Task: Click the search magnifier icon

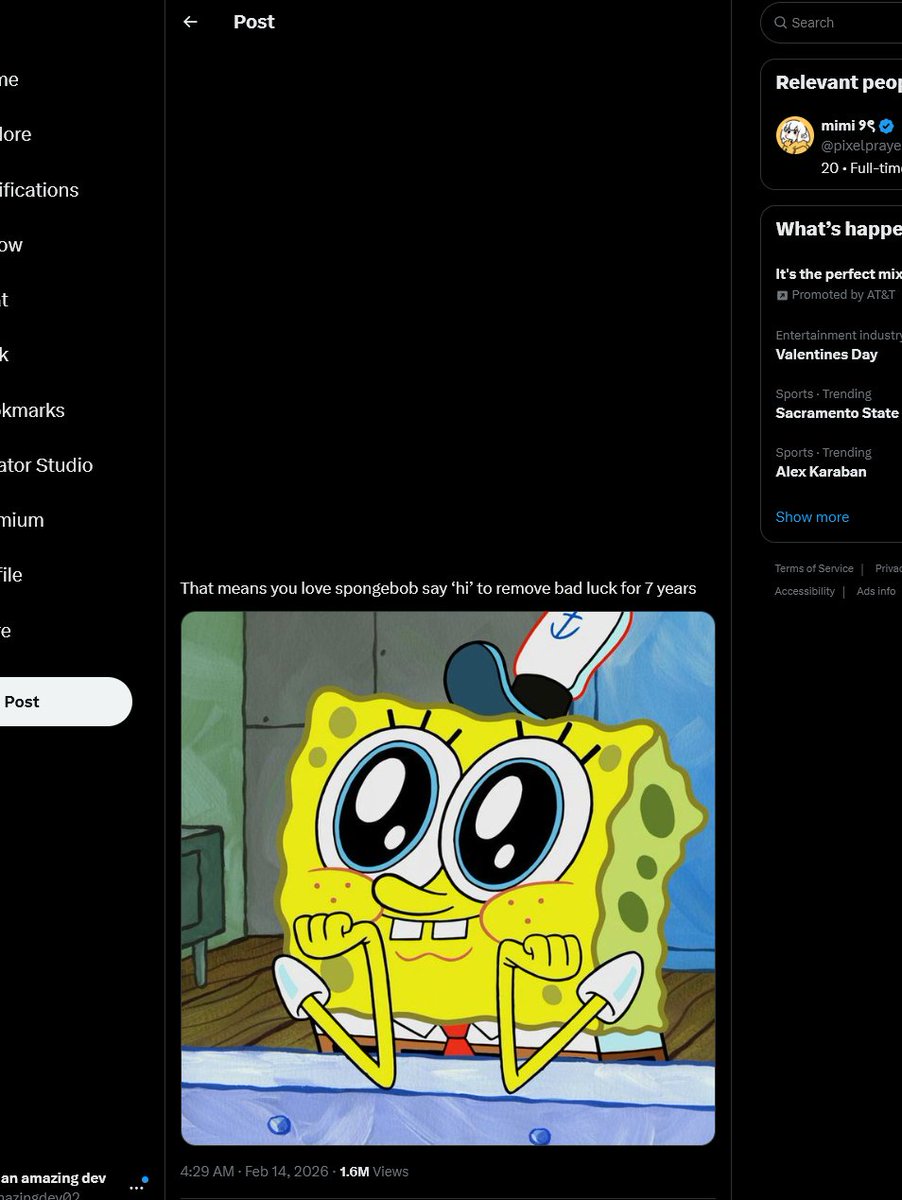Action: [x=780, y=22]
